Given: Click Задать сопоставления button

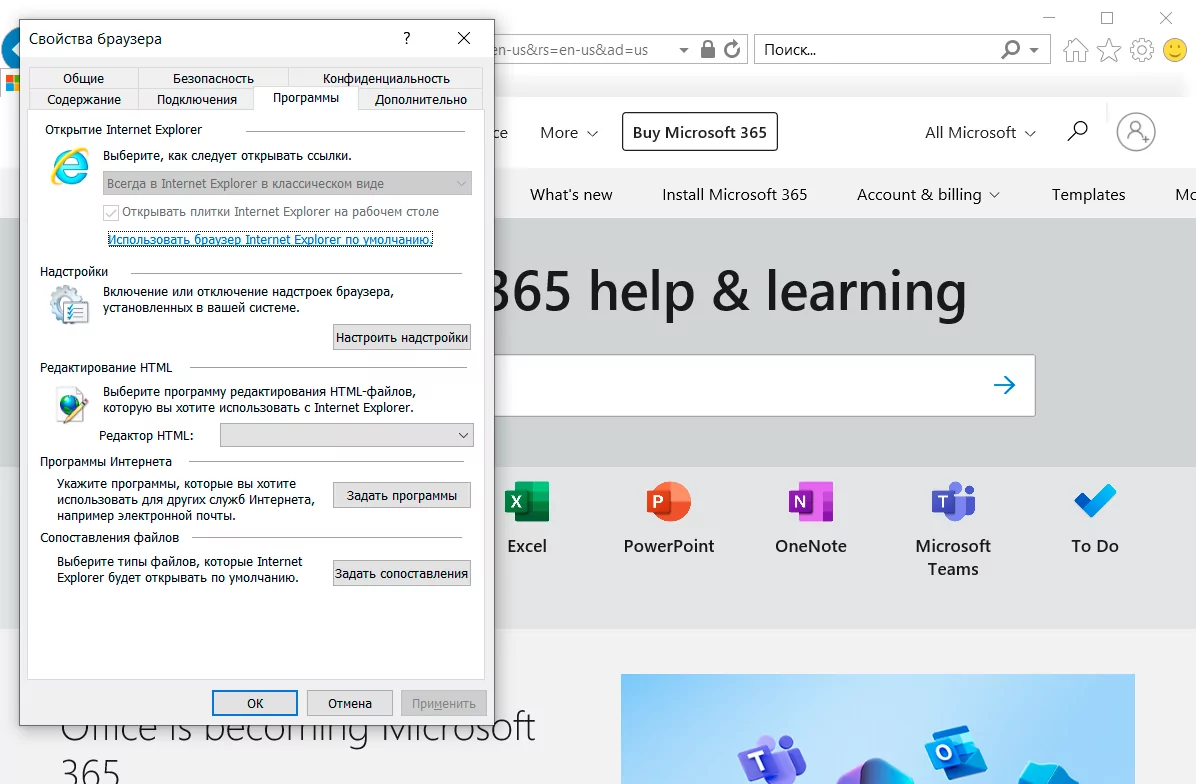Looking at the screenshot, I should click(402, 574).
